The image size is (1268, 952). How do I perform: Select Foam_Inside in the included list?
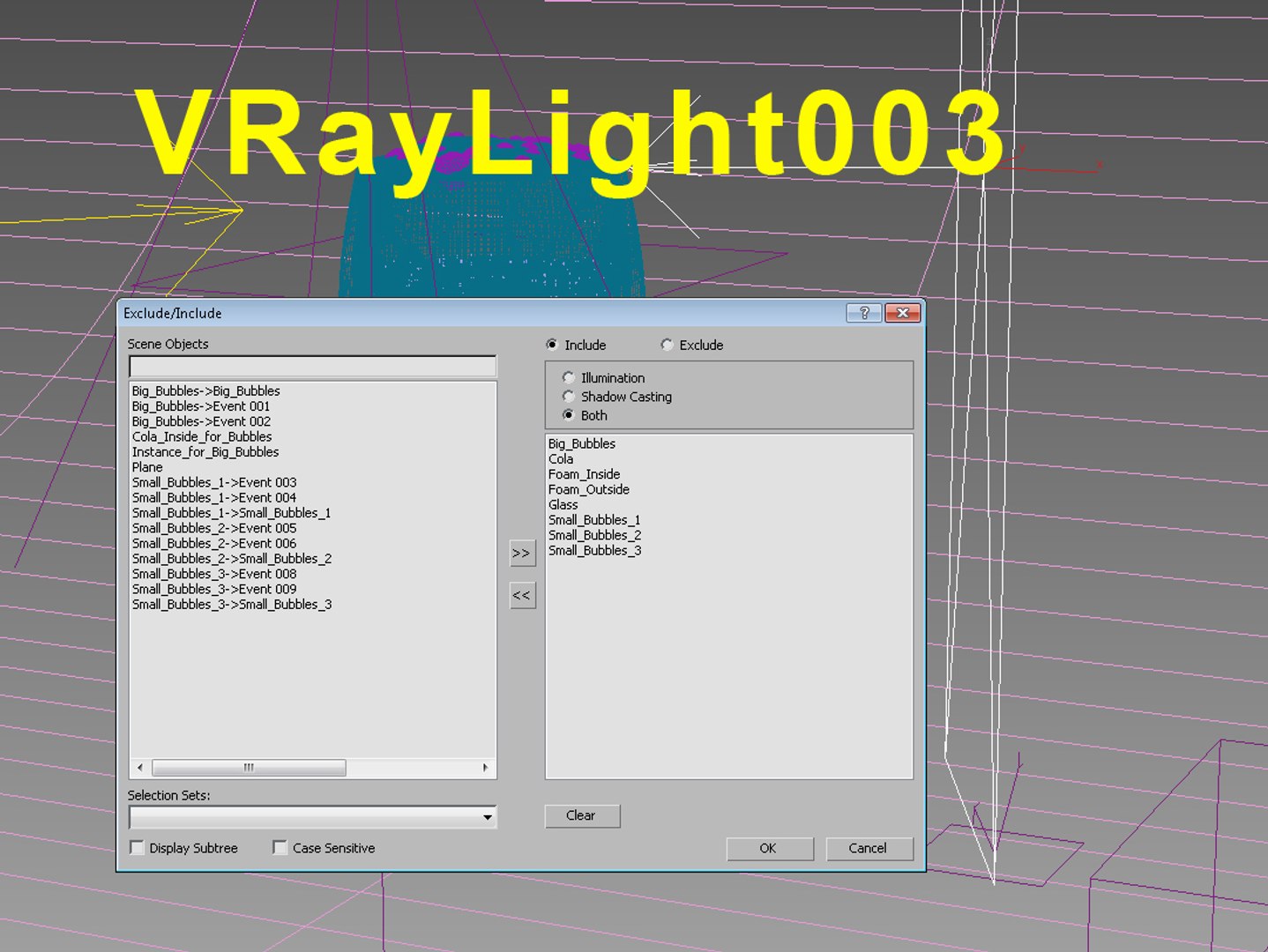click(584, 474)
